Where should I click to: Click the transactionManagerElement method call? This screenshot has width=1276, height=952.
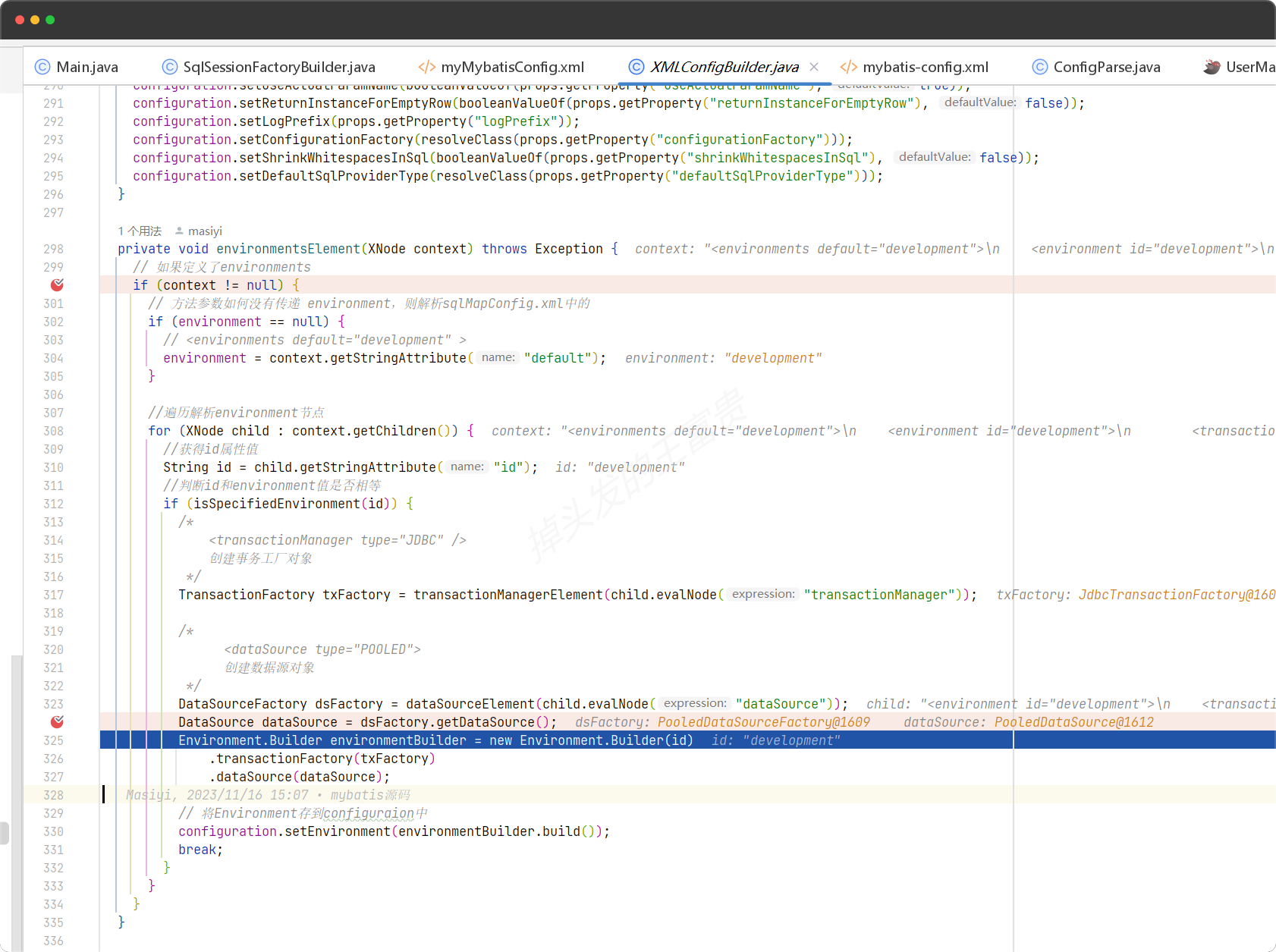click(508, 595)
